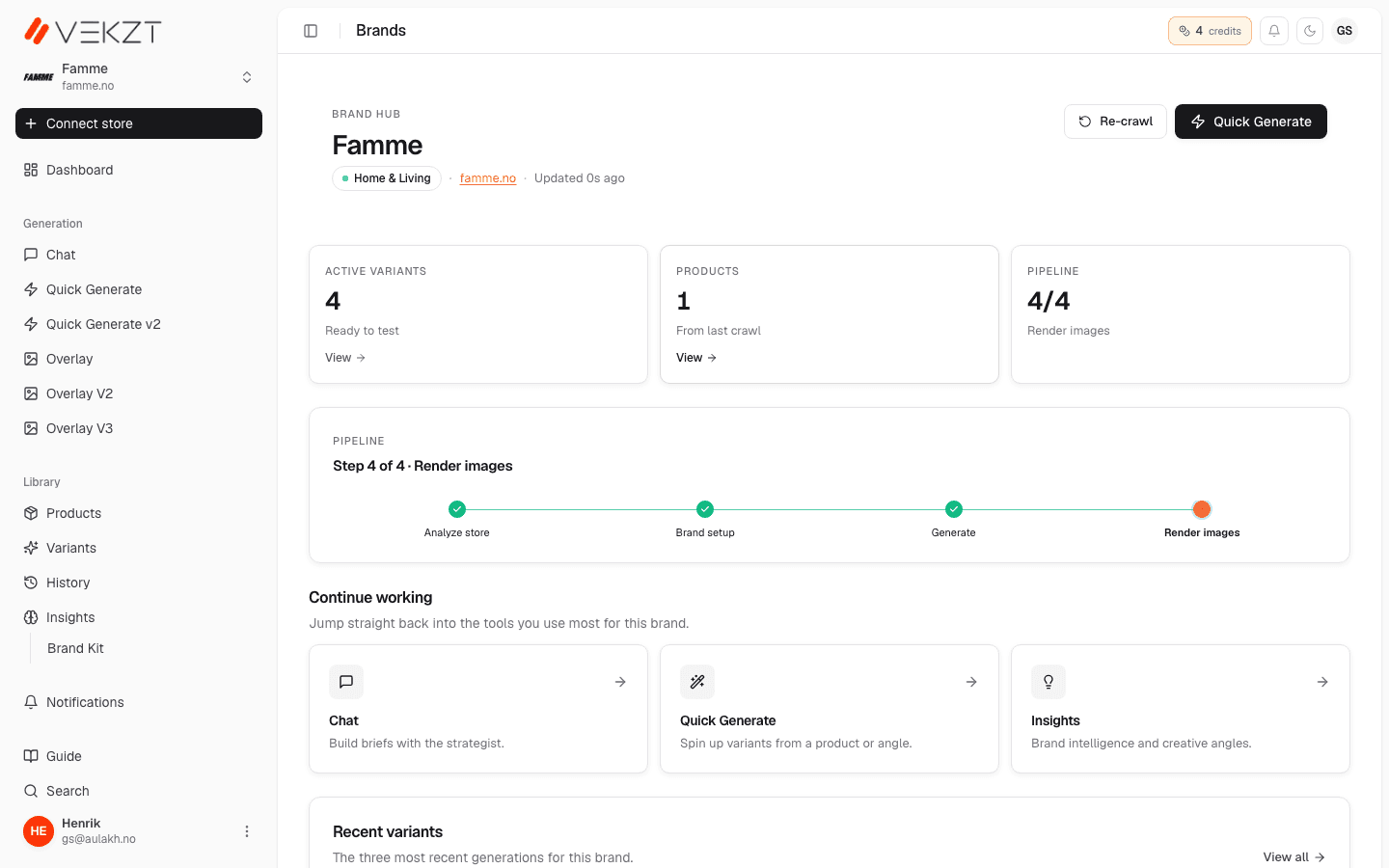Screen dimensions: 1389x868
Task: Open the notifications bell in top bar
Action: [1274, 31]
